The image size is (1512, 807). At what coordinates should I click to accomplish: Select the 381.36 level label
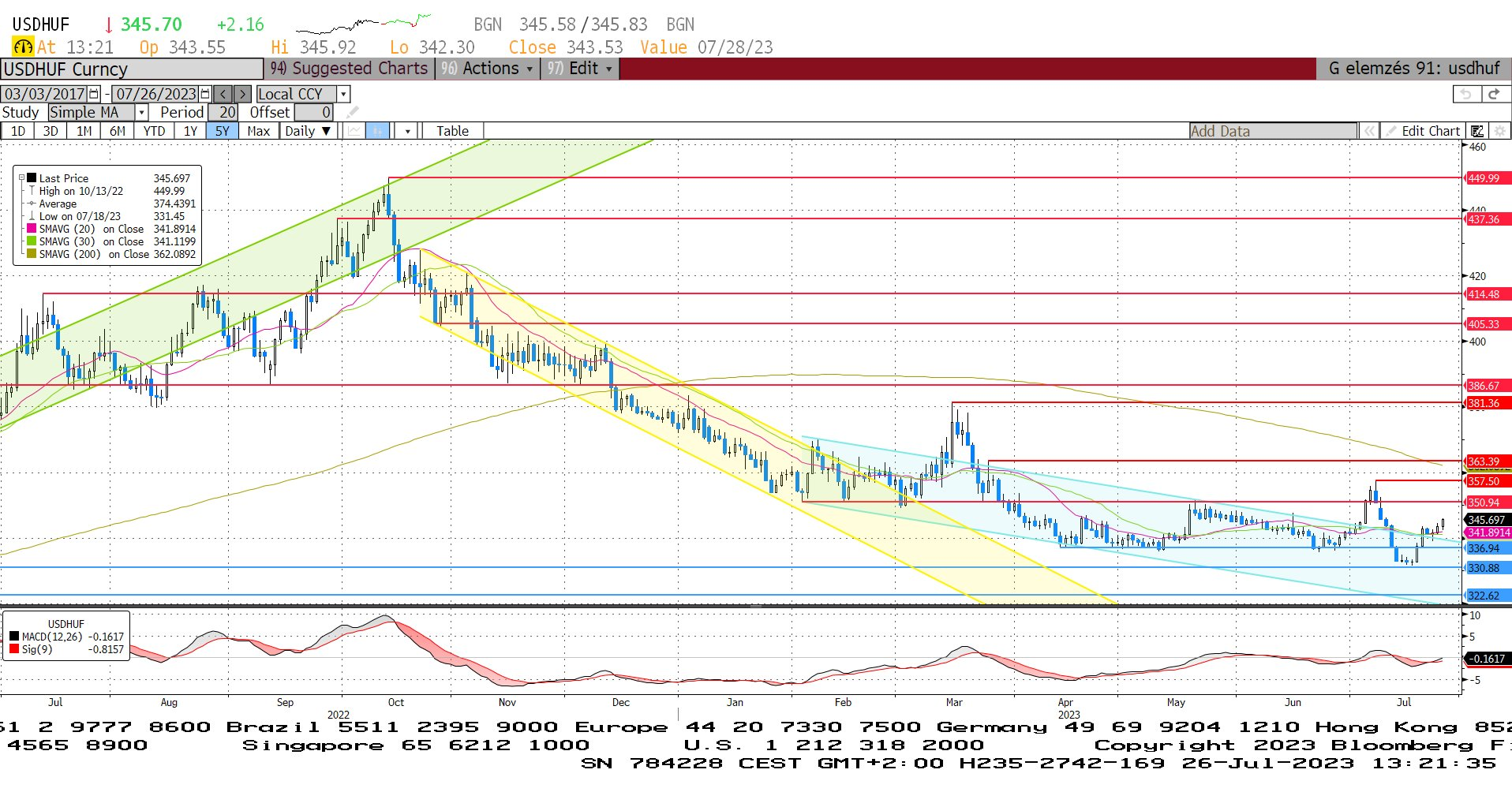1488,403
